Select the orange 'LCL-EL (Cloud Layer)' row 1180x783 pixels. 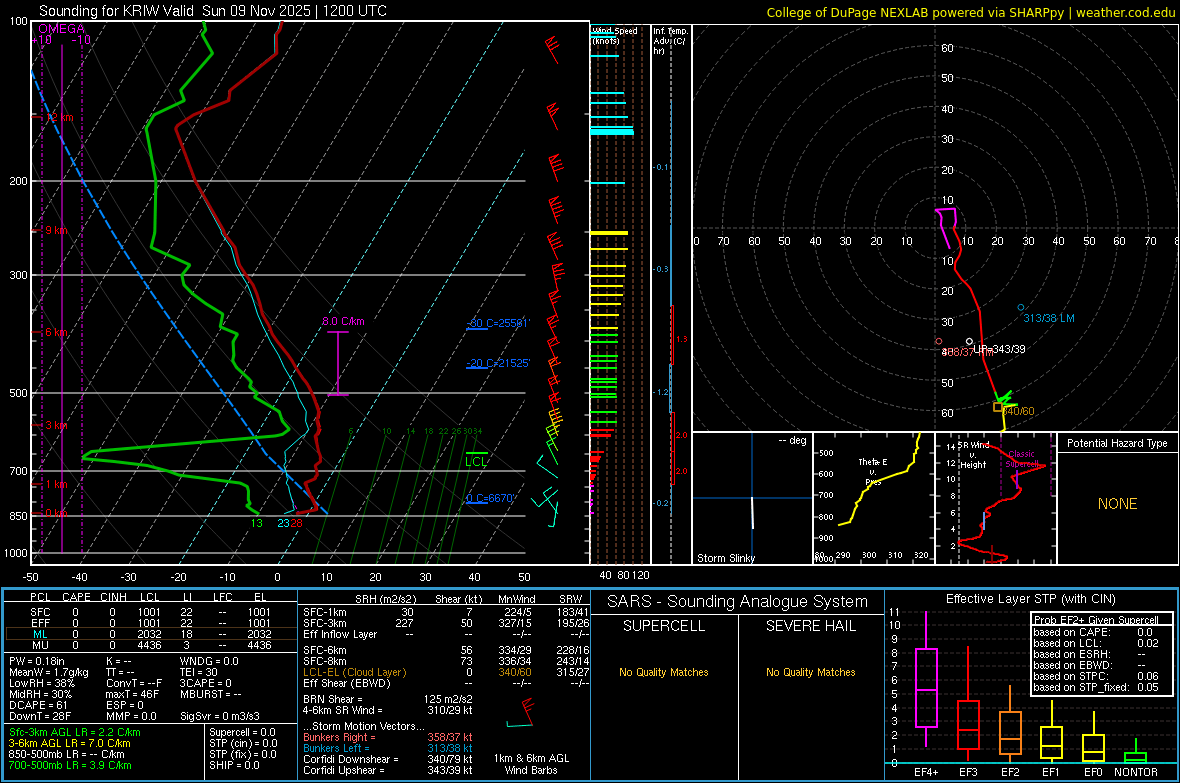(x=446, y=672)
